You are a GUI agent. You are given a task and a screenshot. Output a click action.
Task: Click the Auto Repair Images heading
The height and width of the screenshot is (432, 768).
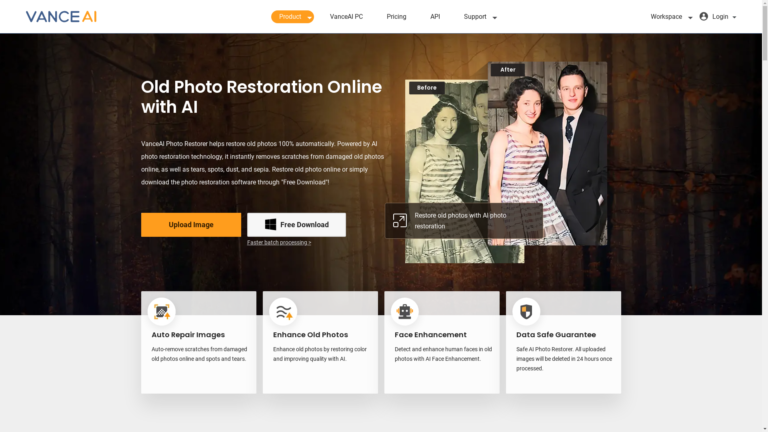[x=188, y=334]
